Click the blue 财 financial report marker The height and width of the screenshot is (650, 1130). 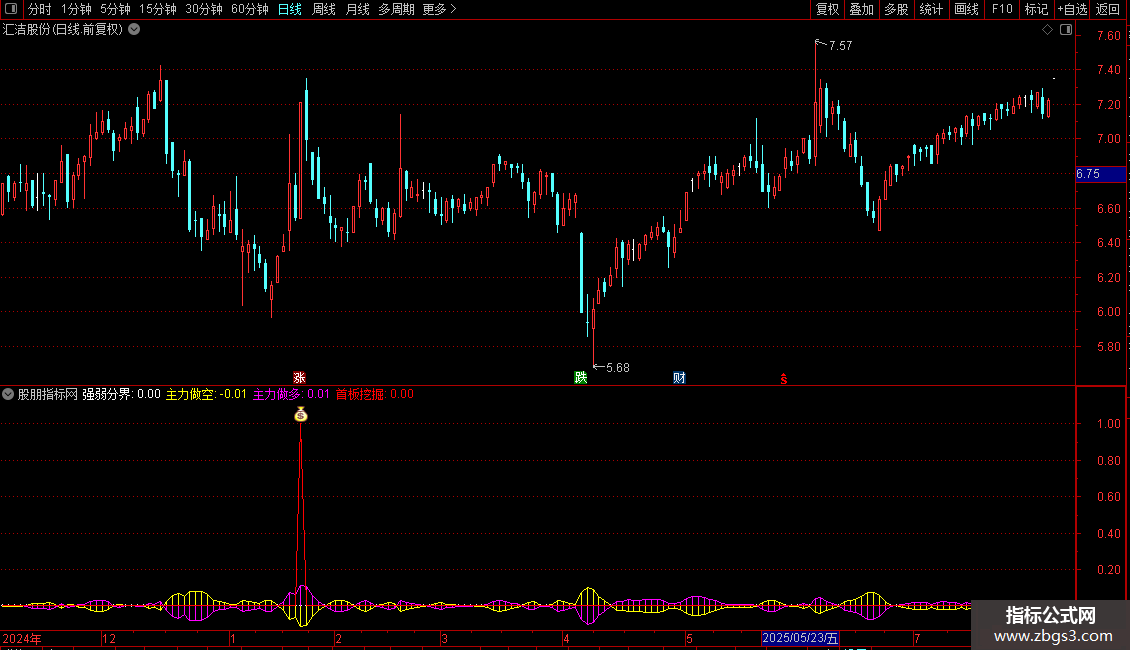coord(679,378)
